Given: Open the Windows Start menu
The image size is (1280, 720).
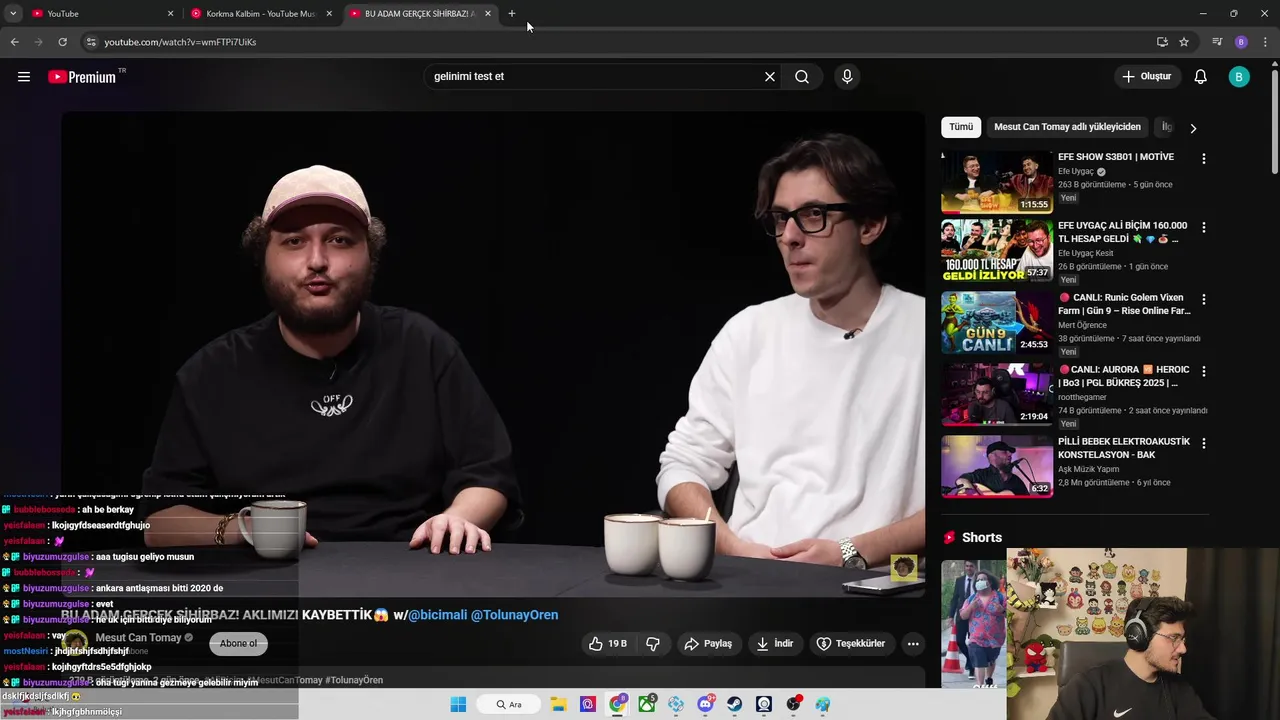Looking at the screenshot, I should [x=458, y=704].
